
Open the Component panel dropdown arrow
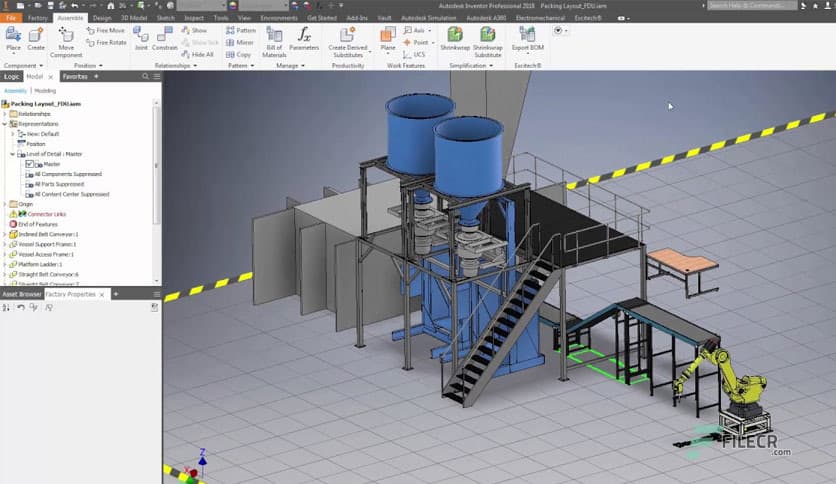(41, 66)
